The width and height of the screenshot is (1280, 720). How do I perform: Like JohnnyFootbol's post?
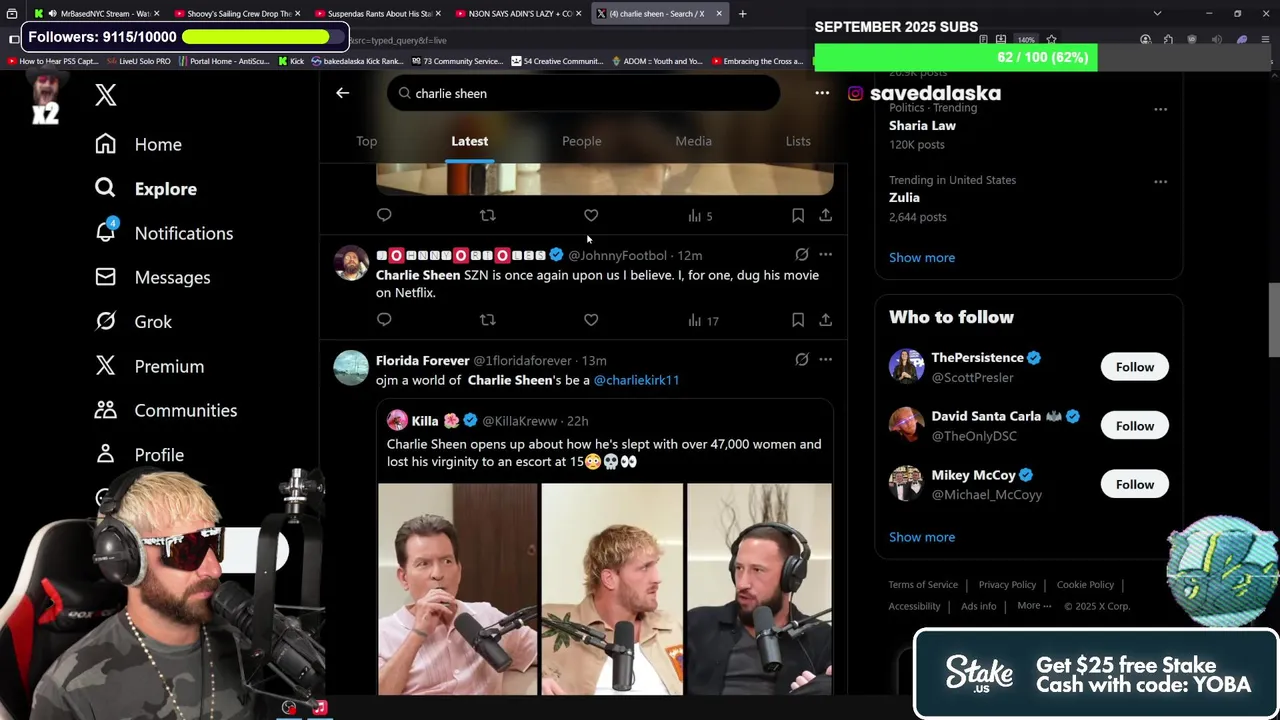tap(591, 320)
